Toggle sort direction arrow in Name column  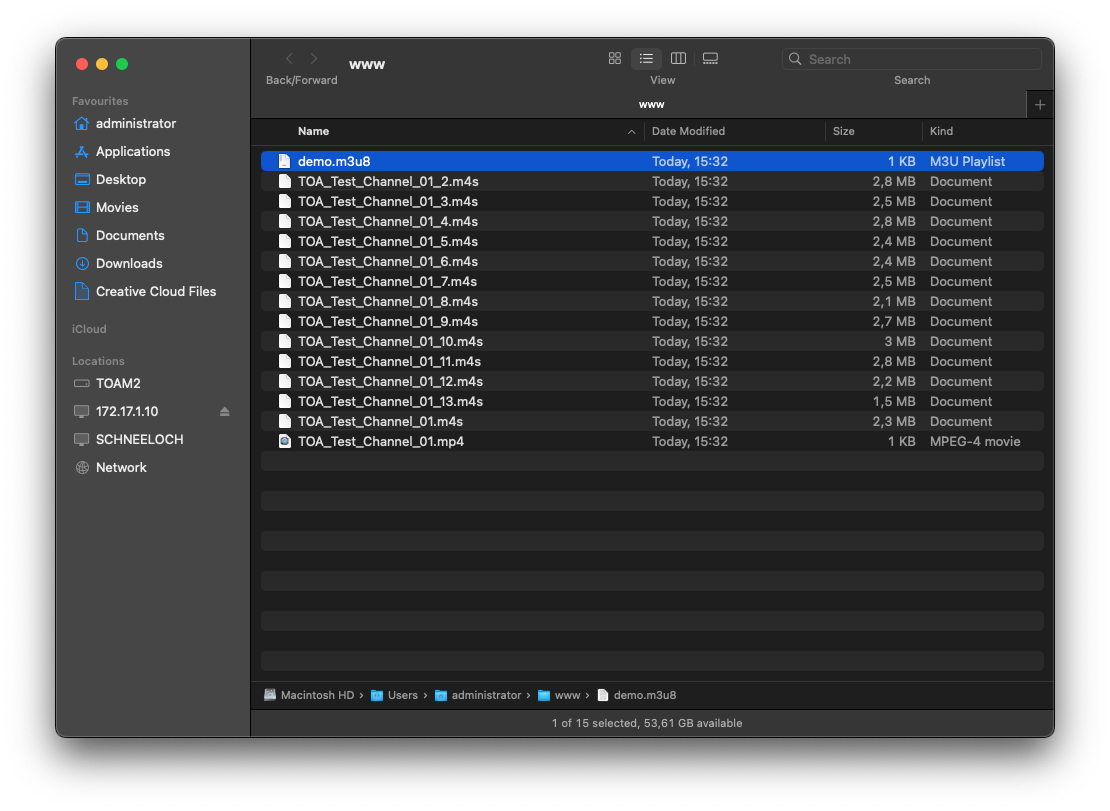(631, 132)
